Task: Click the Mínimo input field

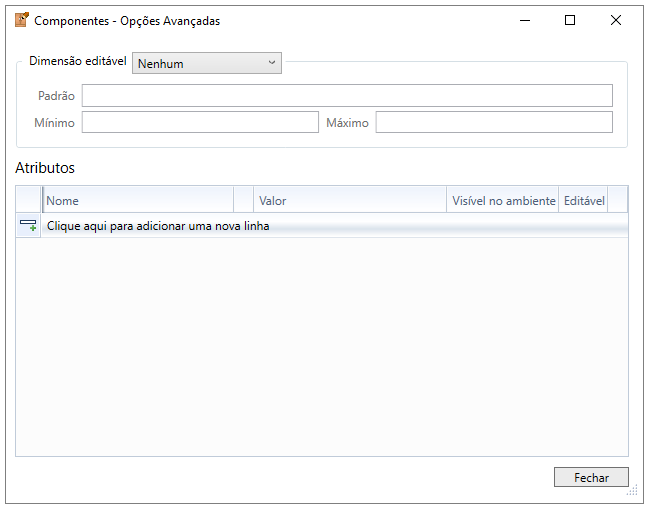Action: 200,122
